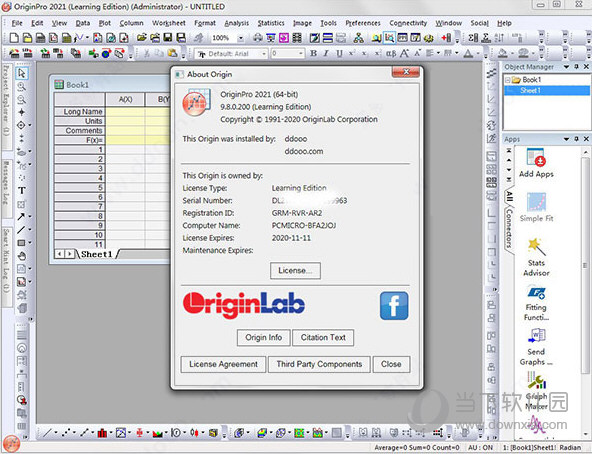Open the Analysis menu
The image size is (592, 454).
pyautogui.click(x=237, y=23)
